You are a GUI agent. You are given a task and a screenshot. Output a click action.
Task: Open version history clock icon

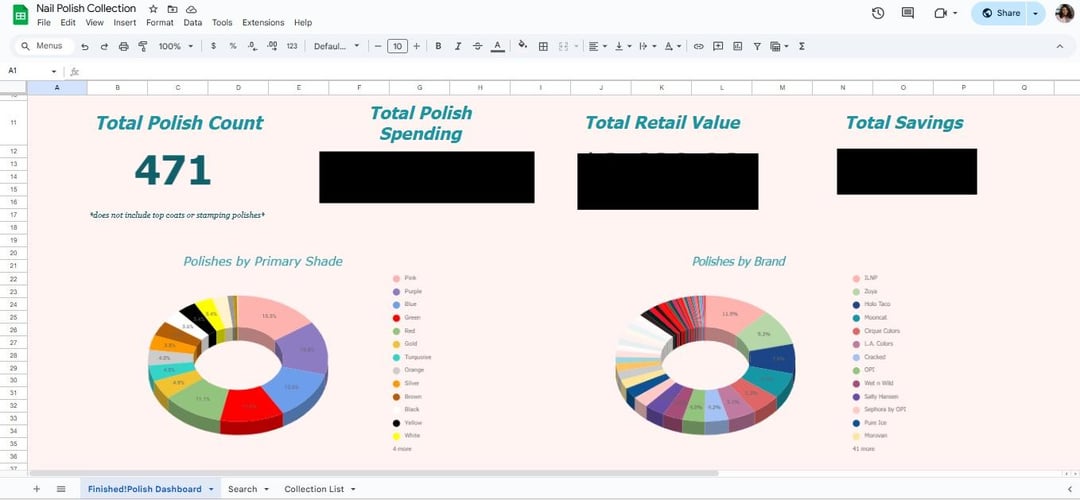[878, 13]
